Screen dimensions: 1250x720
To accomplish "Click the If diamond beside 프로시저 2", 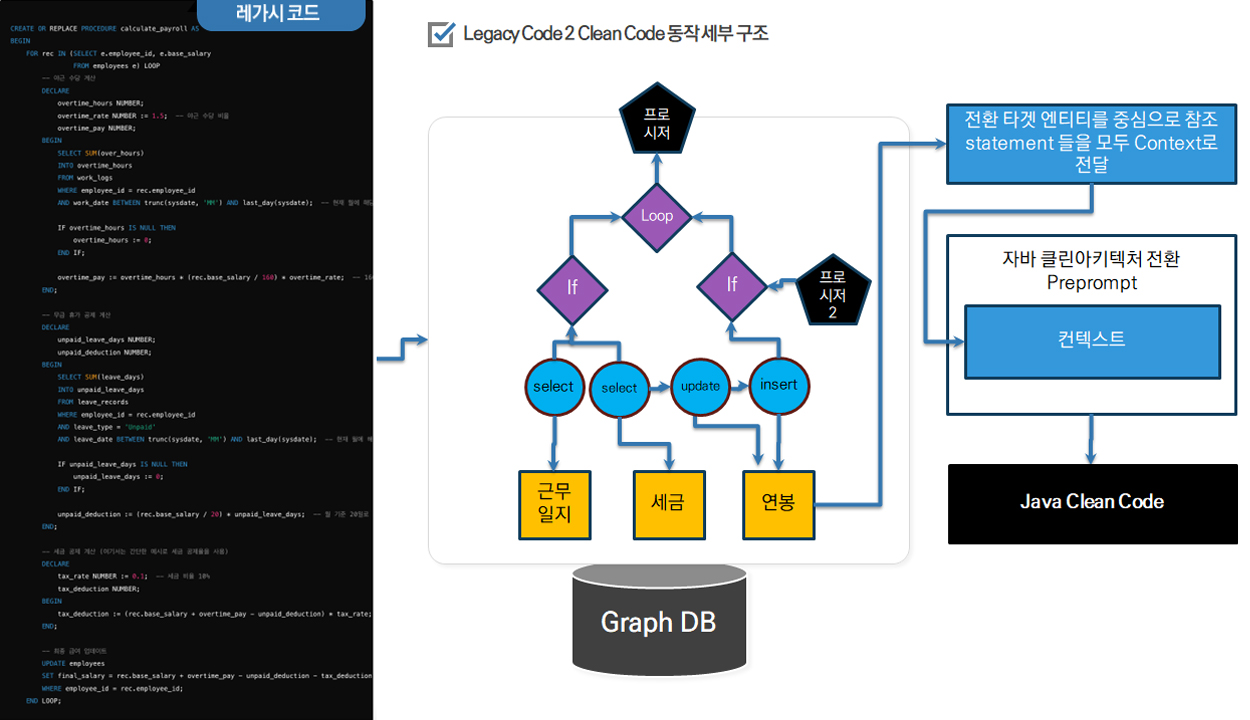I will (731, 285).
